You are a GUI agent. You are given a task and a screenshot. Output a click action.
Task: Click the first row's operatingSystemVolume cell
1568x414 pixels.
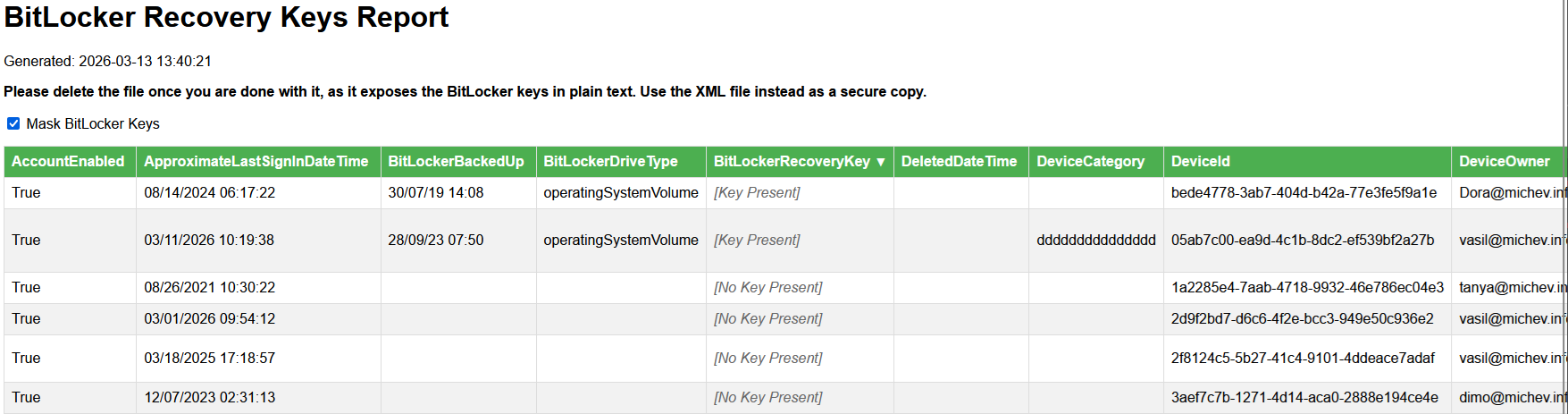[621, 193]
